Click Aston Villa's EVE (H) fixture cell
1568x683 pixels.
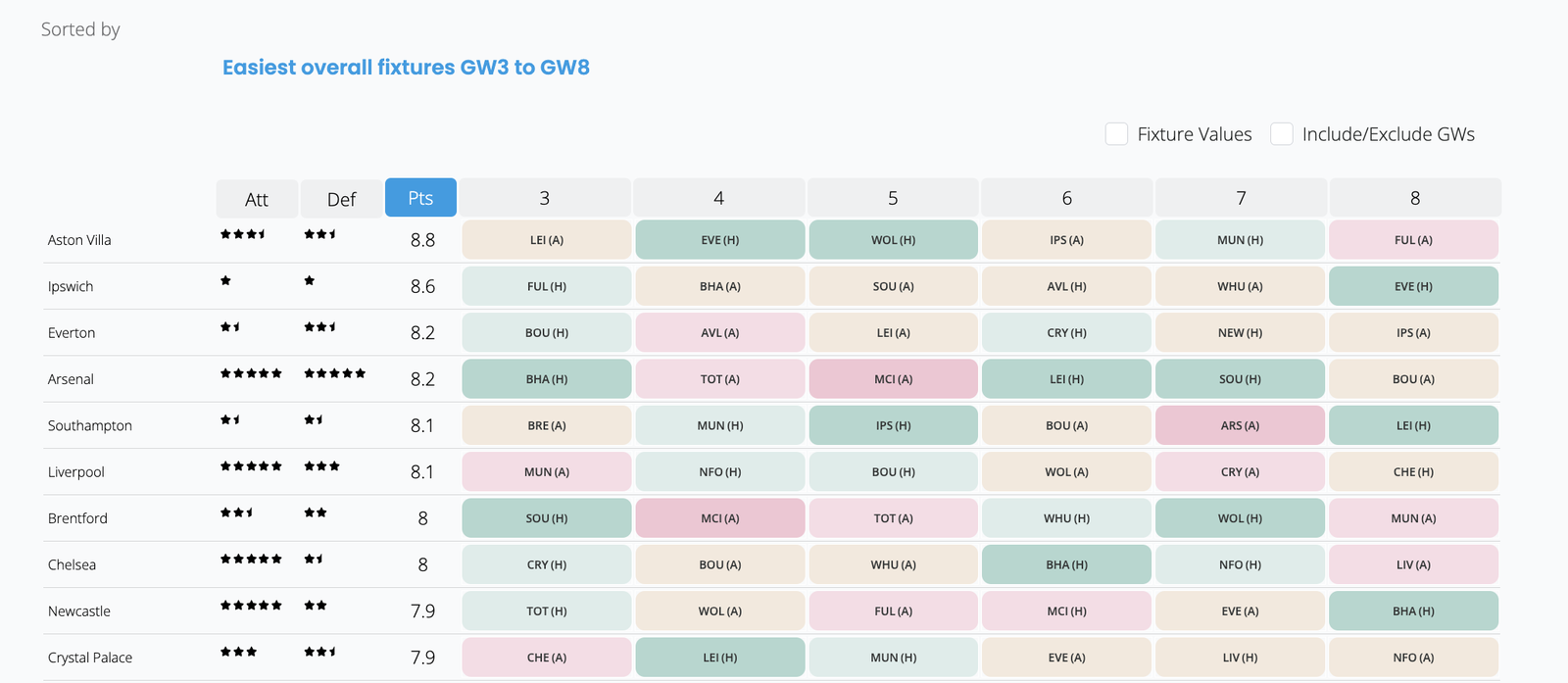(x=719, y=240)
